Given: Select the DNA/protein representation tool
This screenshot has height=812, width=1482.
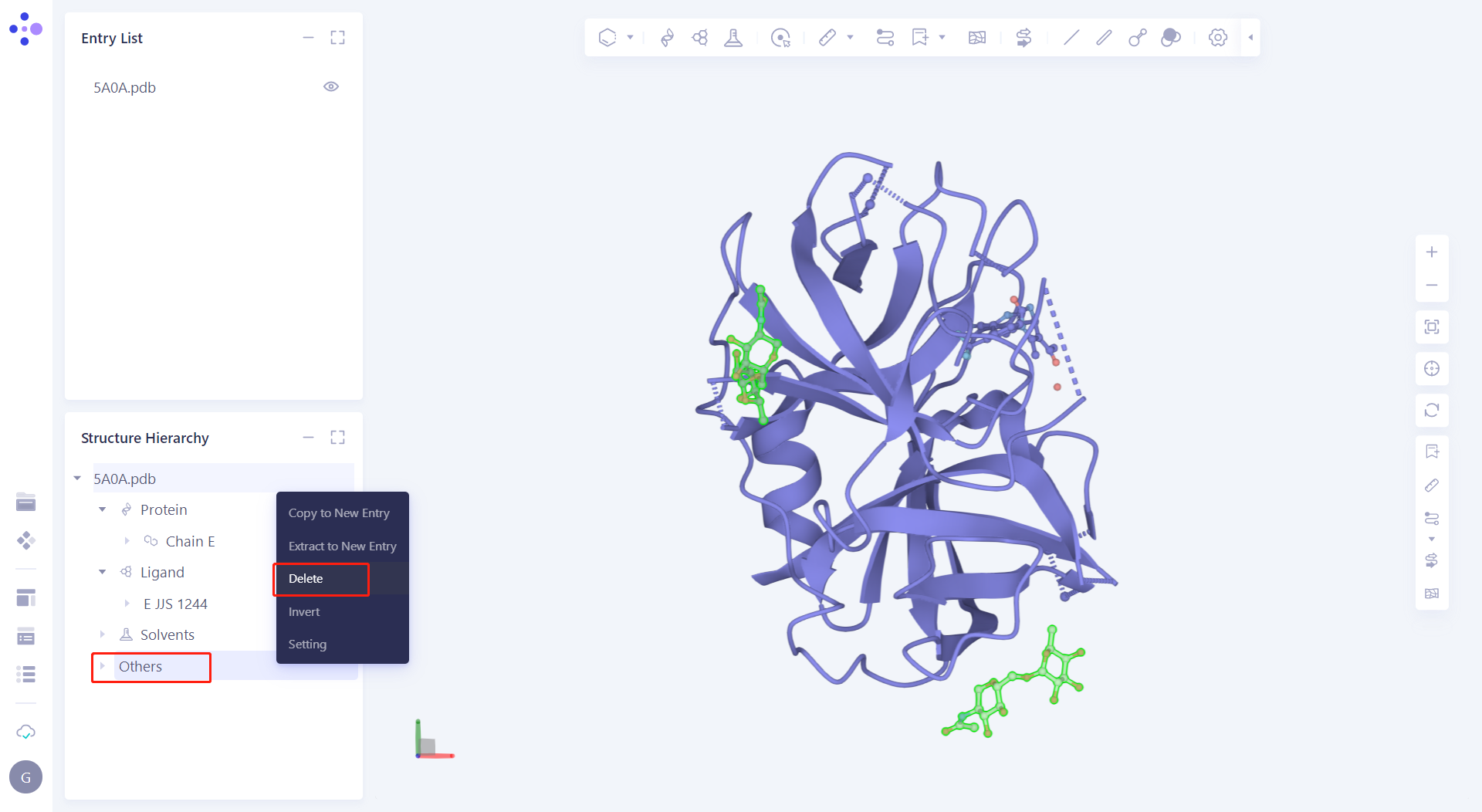Looking at the screenshot, I should tap(666, 36).
